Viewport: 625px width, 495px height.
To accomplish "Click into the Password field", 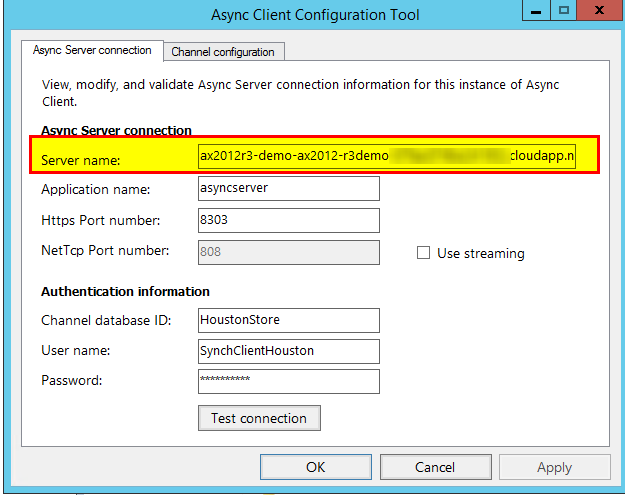I will tap(289, 382).
